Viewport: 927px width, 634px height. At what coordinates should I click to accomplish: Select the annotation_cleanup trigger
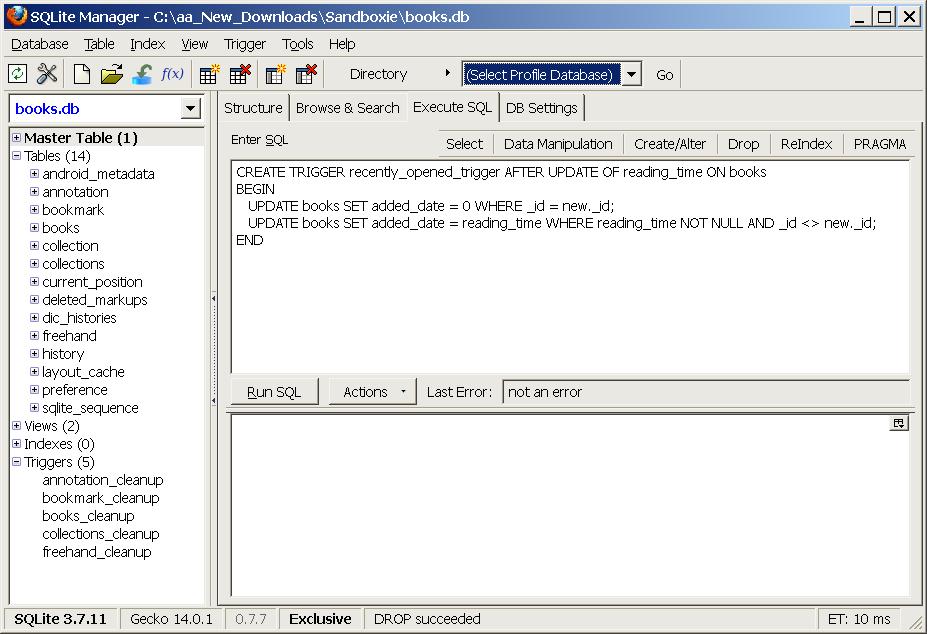click(102, 480)
